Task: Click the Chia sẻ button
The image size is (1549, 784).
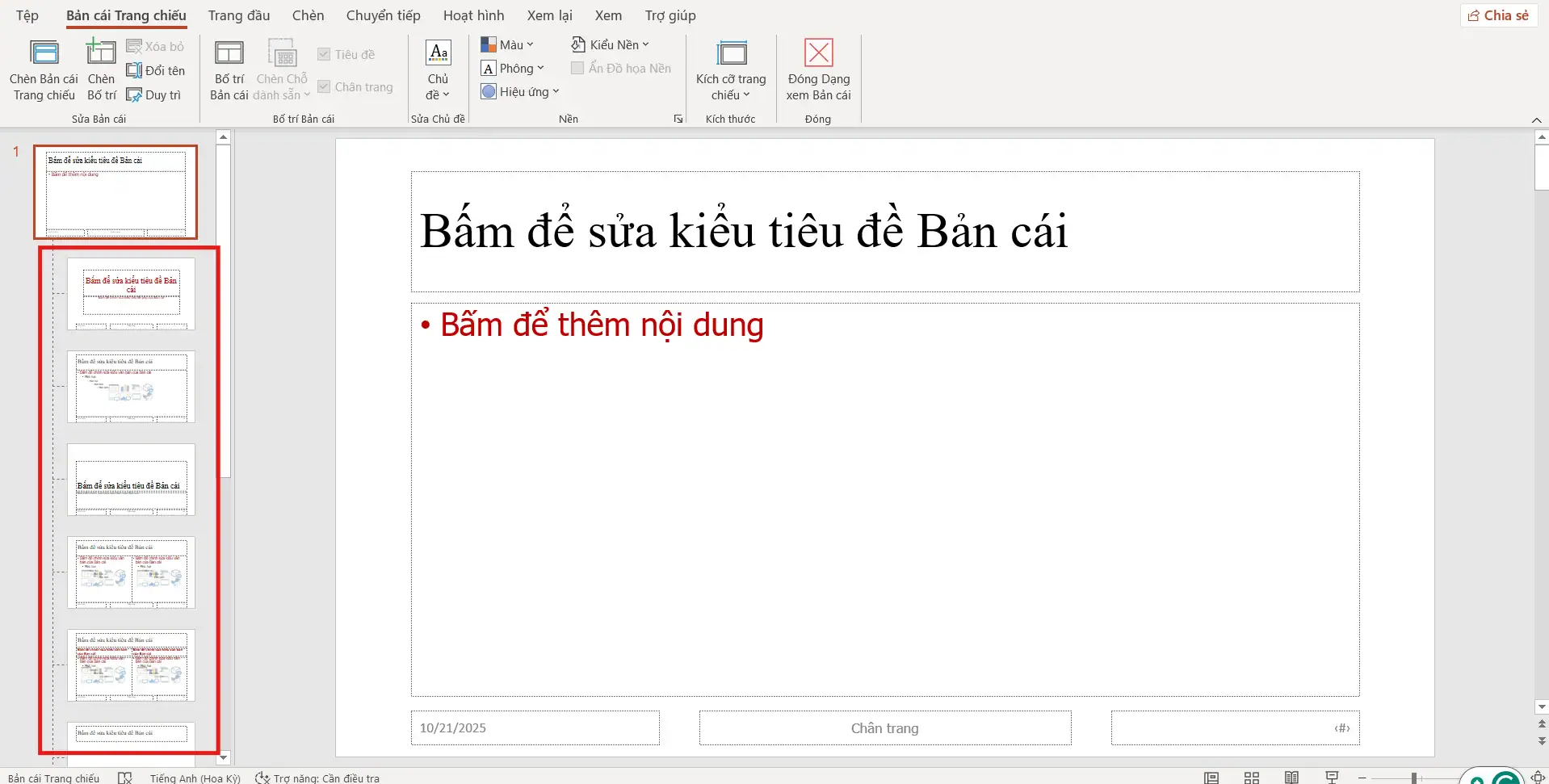Action: pos(1500,15)
